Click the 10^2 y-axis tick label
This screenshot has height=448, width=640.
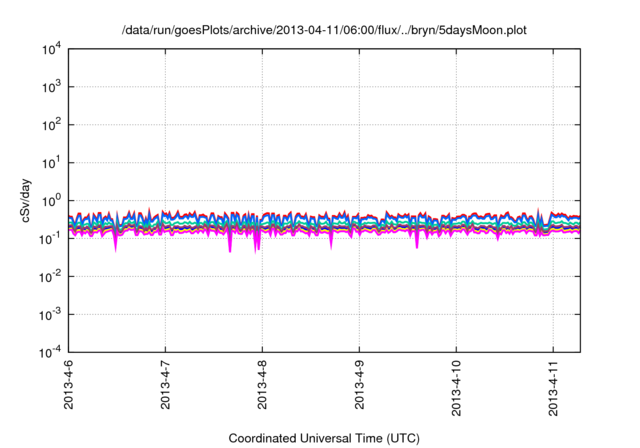[x=51, y=125]
